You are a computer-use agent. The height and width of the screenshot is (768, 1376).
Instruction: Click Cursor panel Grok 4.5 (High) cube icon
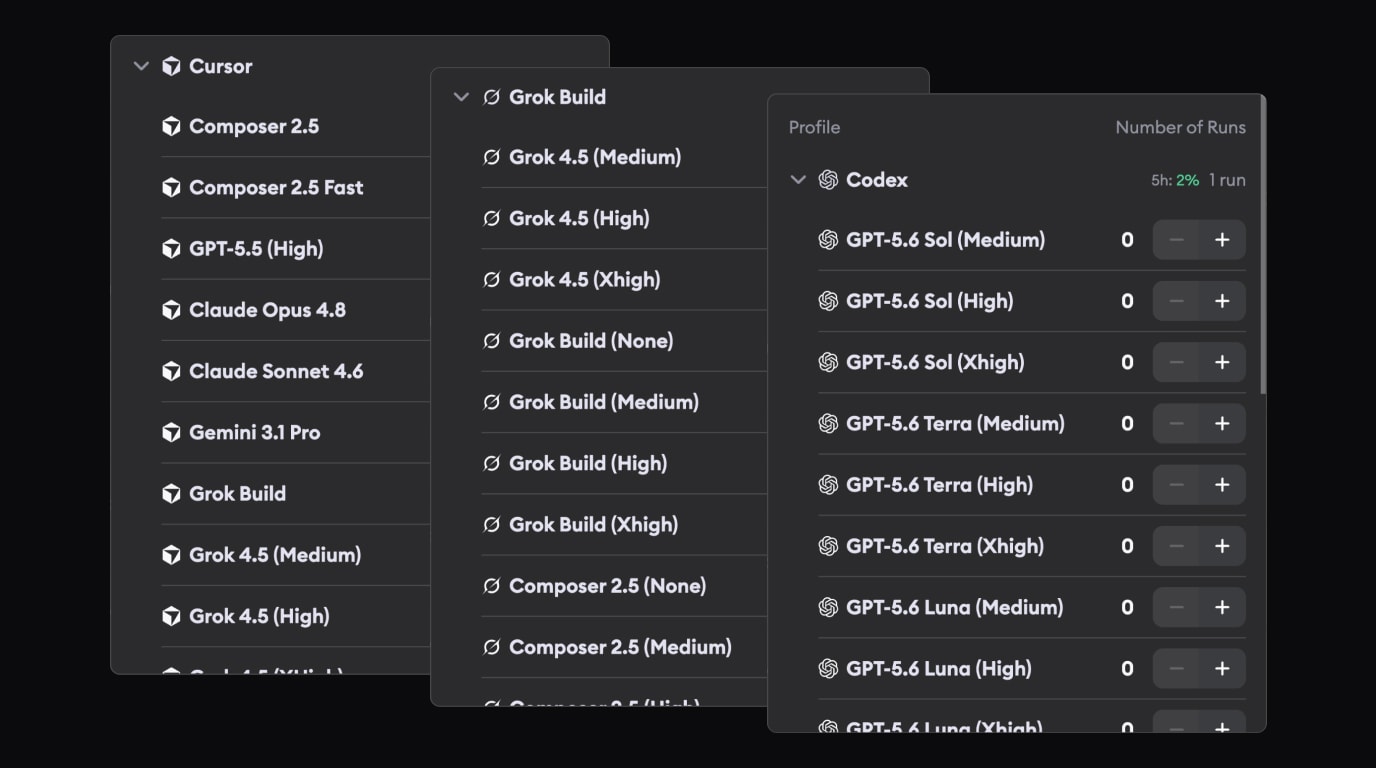172,616
